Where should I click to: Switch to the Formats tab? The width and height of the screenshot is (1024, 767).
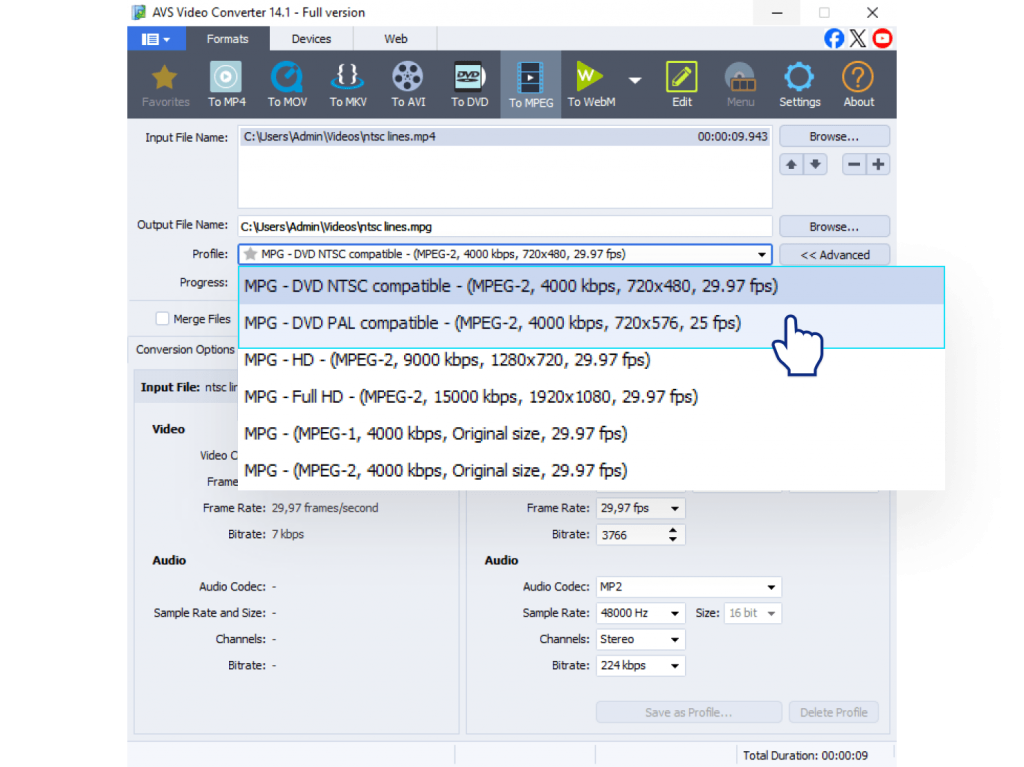227,39
